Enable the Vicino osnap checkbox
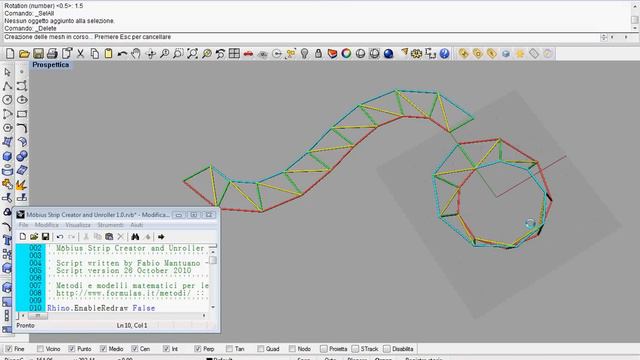The image size is (640, 360). tap(40, 349)
